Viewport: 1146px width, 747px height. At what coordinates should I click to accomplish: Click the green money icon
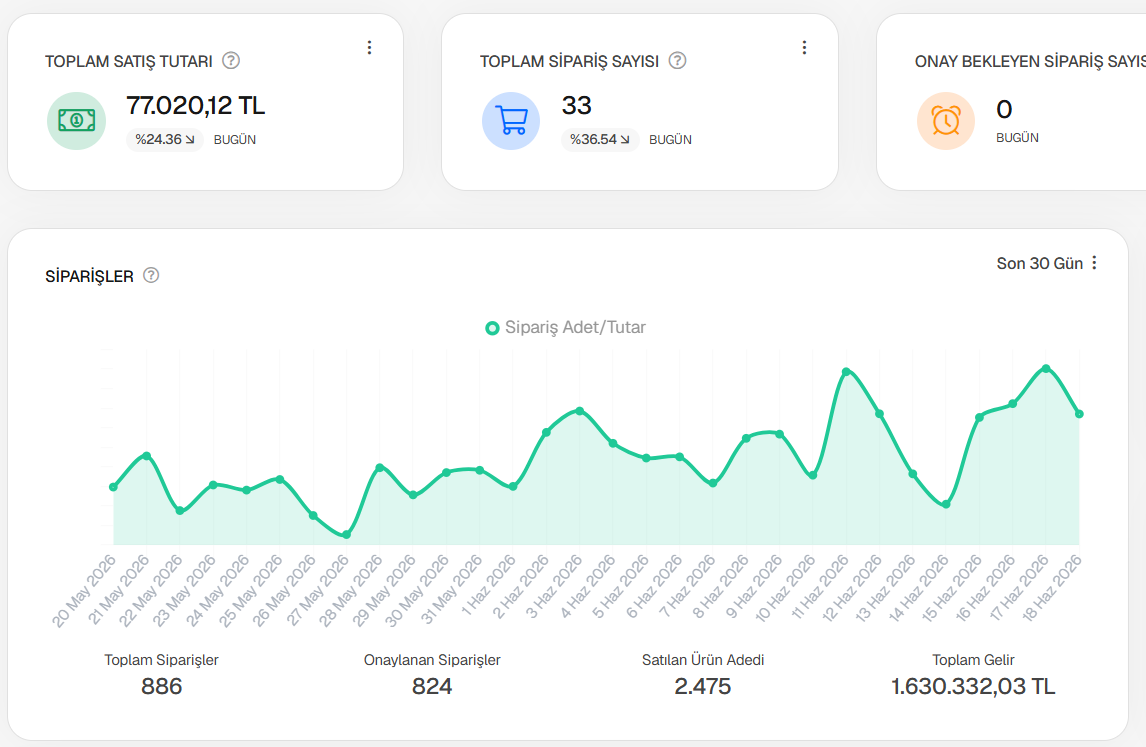(x=77, y=121)
